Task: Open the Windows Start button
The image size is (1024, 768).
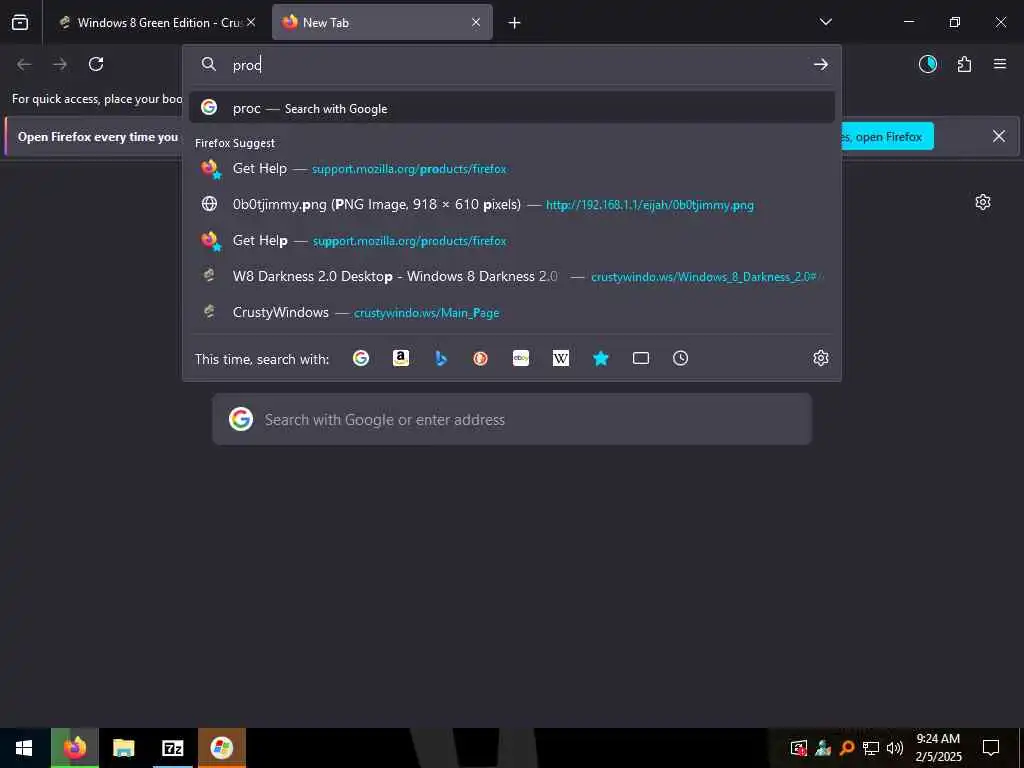Action: coord(24,748)
